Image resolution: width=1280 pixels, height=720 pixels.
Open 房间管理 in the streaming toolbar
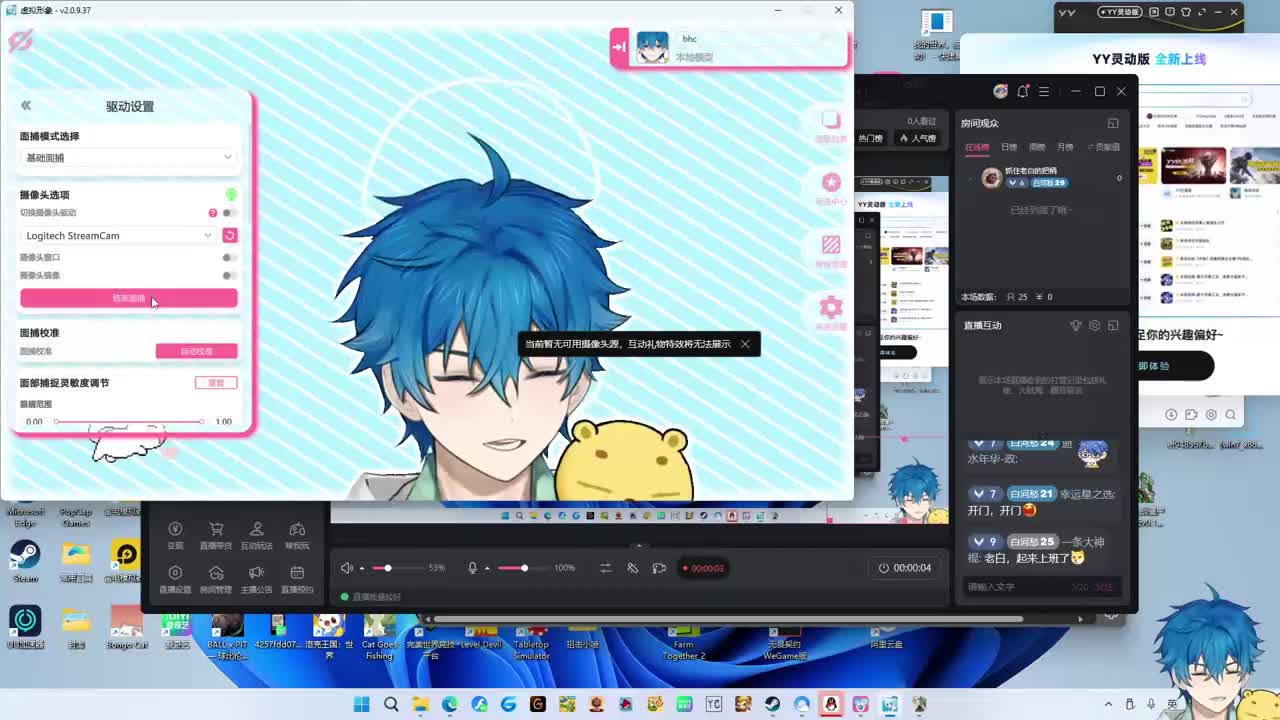(216, 578)
